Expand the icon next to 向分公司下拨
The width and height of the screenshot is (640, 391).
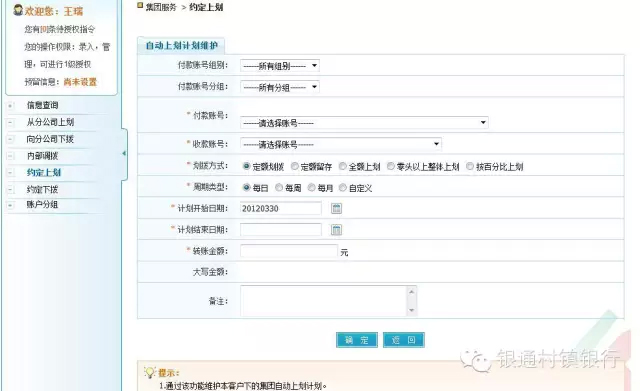(11, 139)
